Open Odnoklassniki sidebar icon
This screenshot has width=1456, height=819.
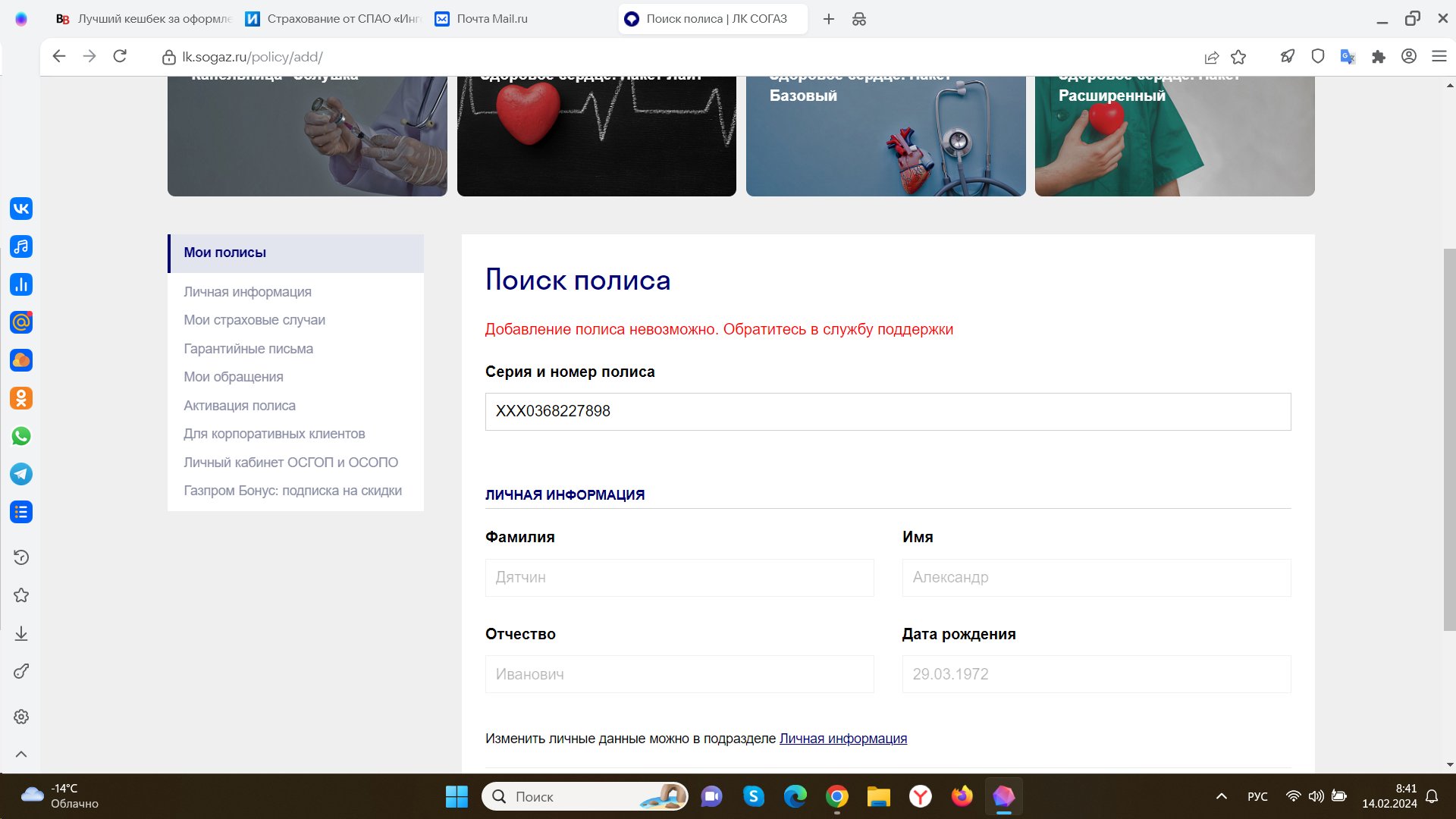click(x=21, y=398)
